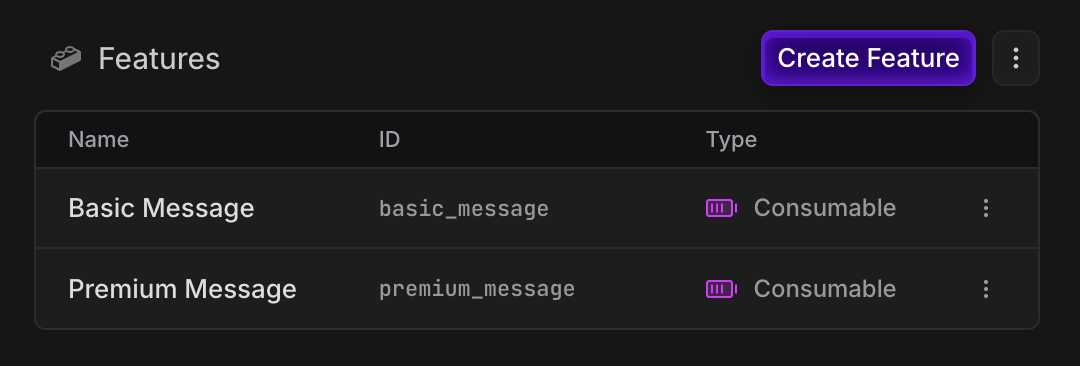Screen dimensions: 1080x366
Task: Click the features table header row
Action: (537, 140)
